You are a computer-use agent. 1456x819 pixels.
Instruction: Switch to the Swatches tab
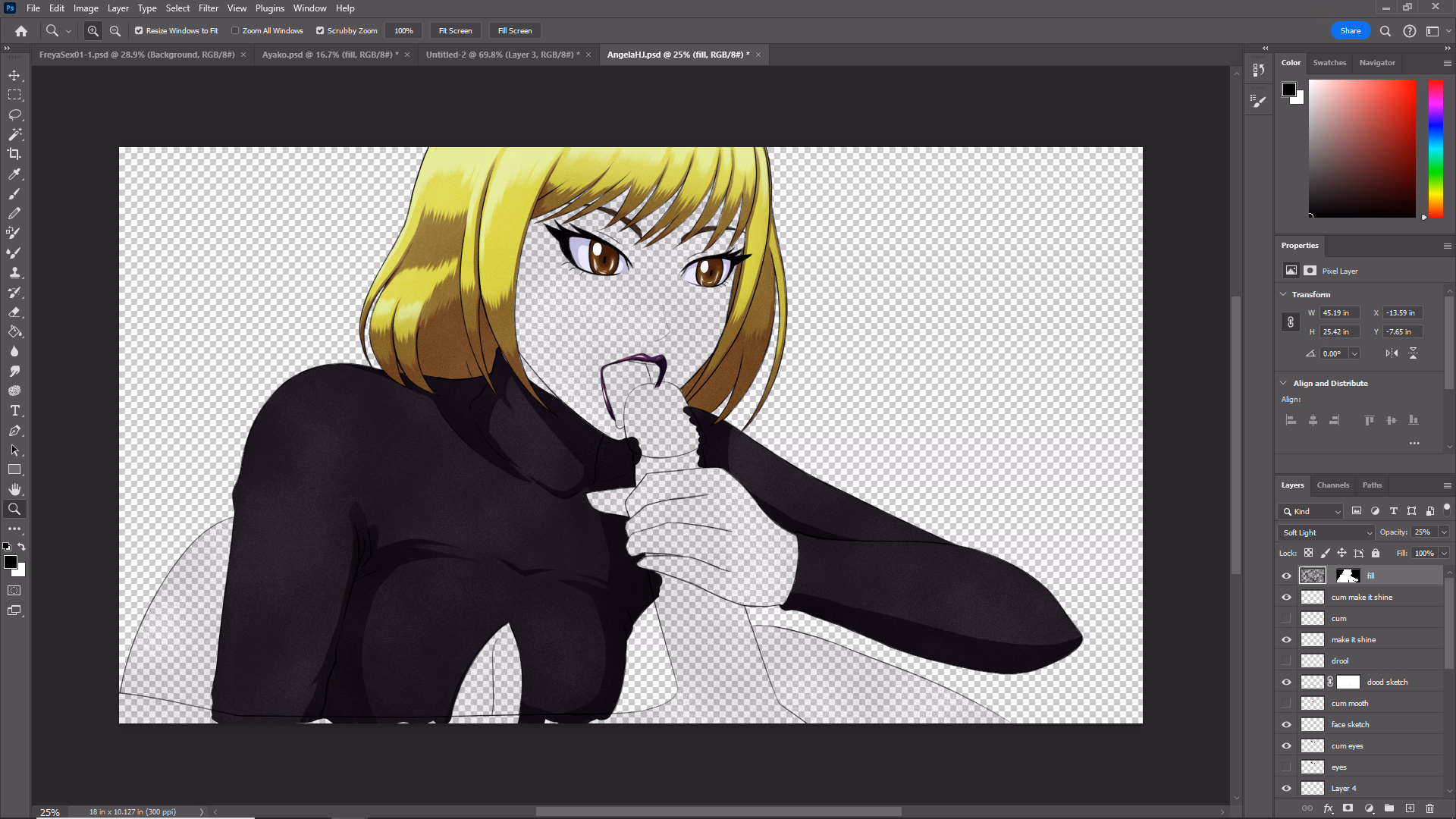[x=1329, y=63]
